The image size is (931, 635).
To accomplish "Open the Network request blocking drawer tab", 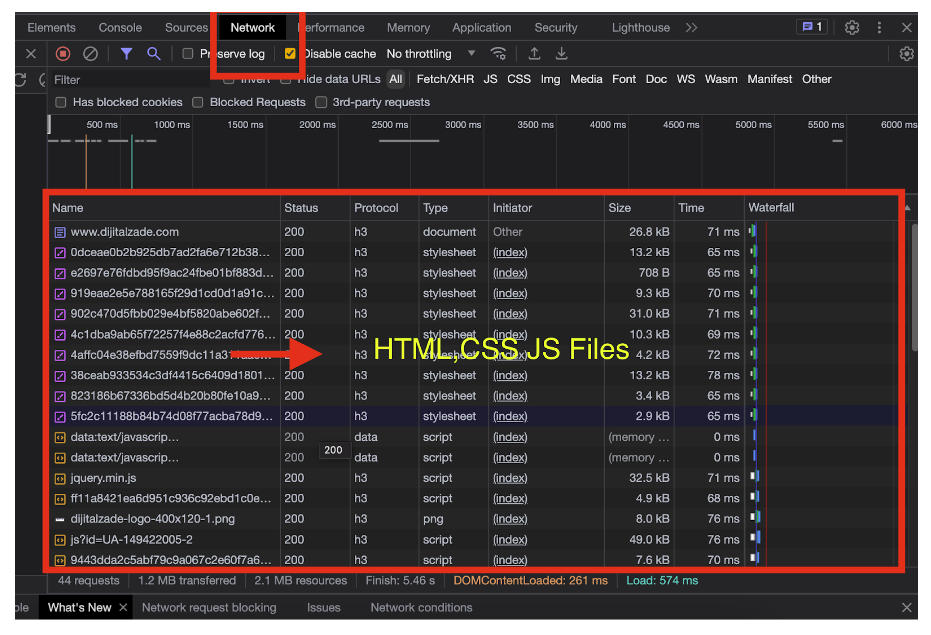I will (209, 607).
